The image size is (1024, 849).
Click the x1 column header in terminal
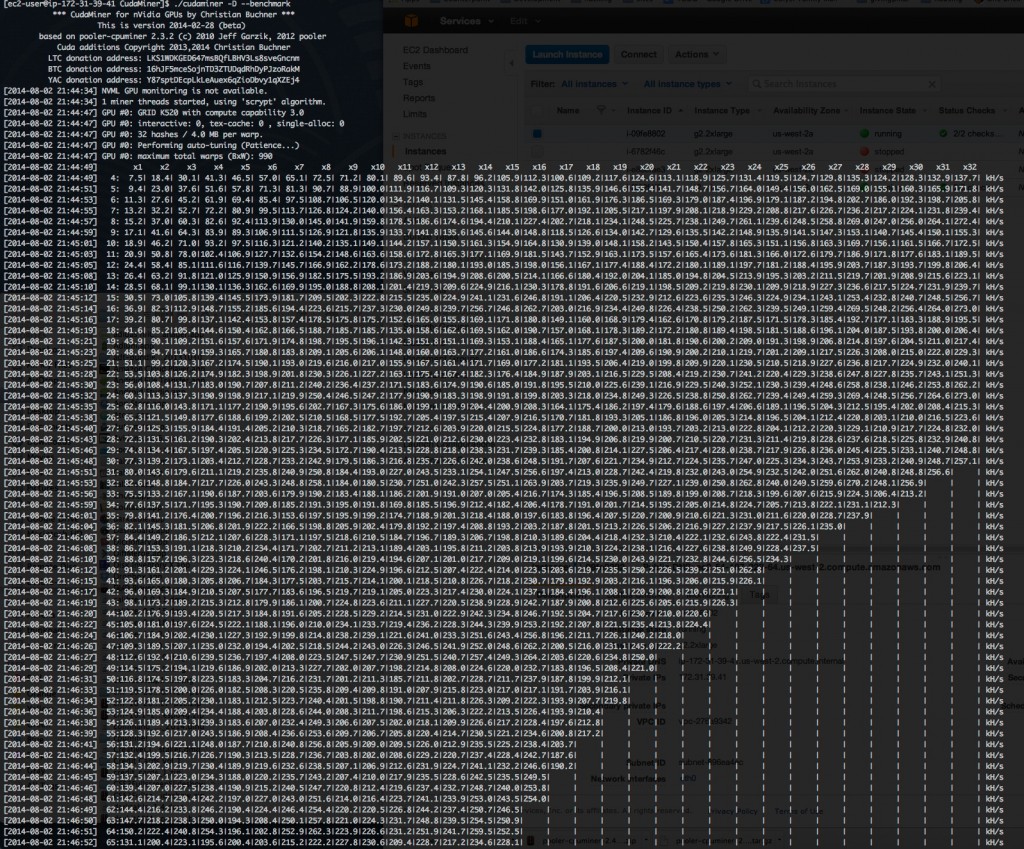[138, 167]
